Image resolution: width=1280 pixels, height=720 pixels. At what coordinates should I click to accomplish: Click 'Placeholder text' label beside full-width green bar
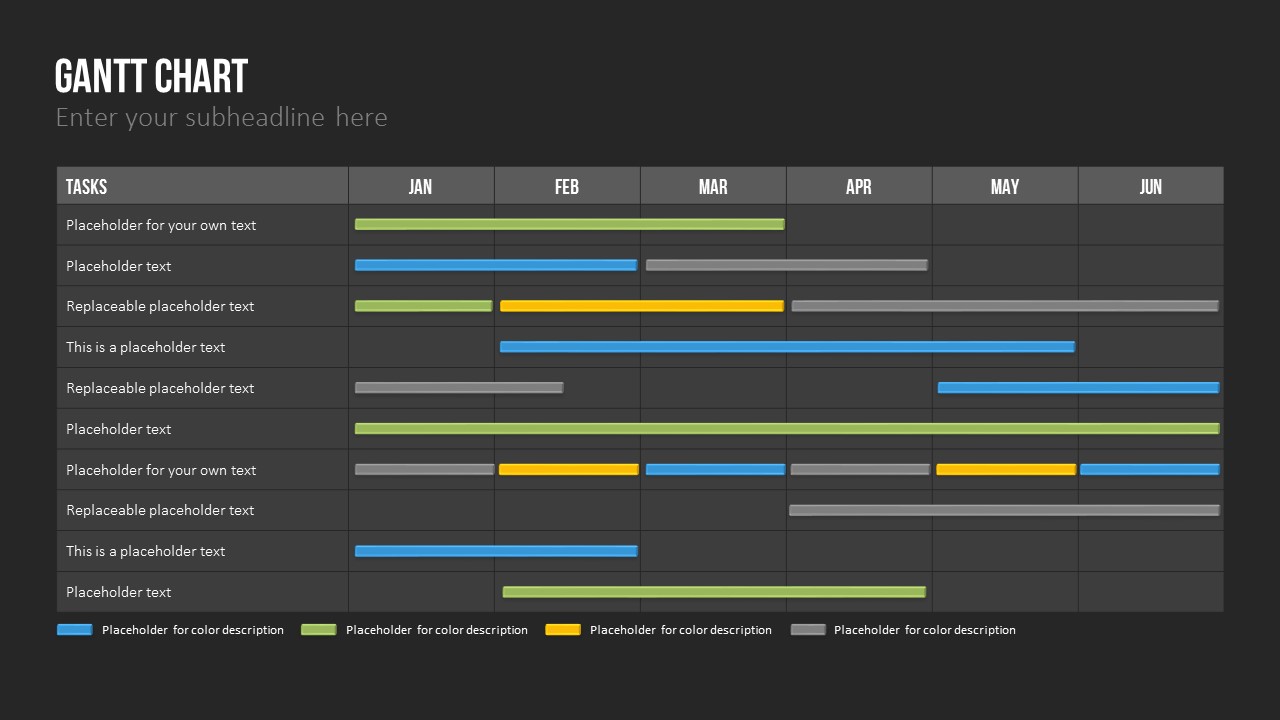(x=119, y=429)
